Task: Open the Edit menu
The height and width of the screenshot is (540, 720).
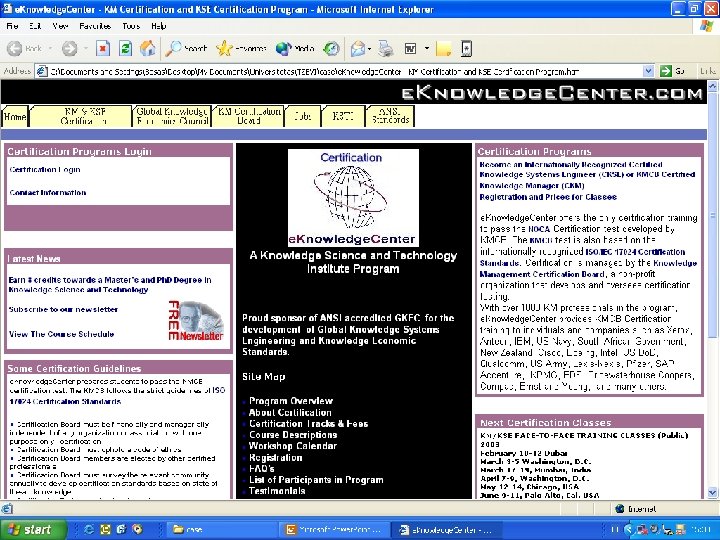Action: coord(35,26)
